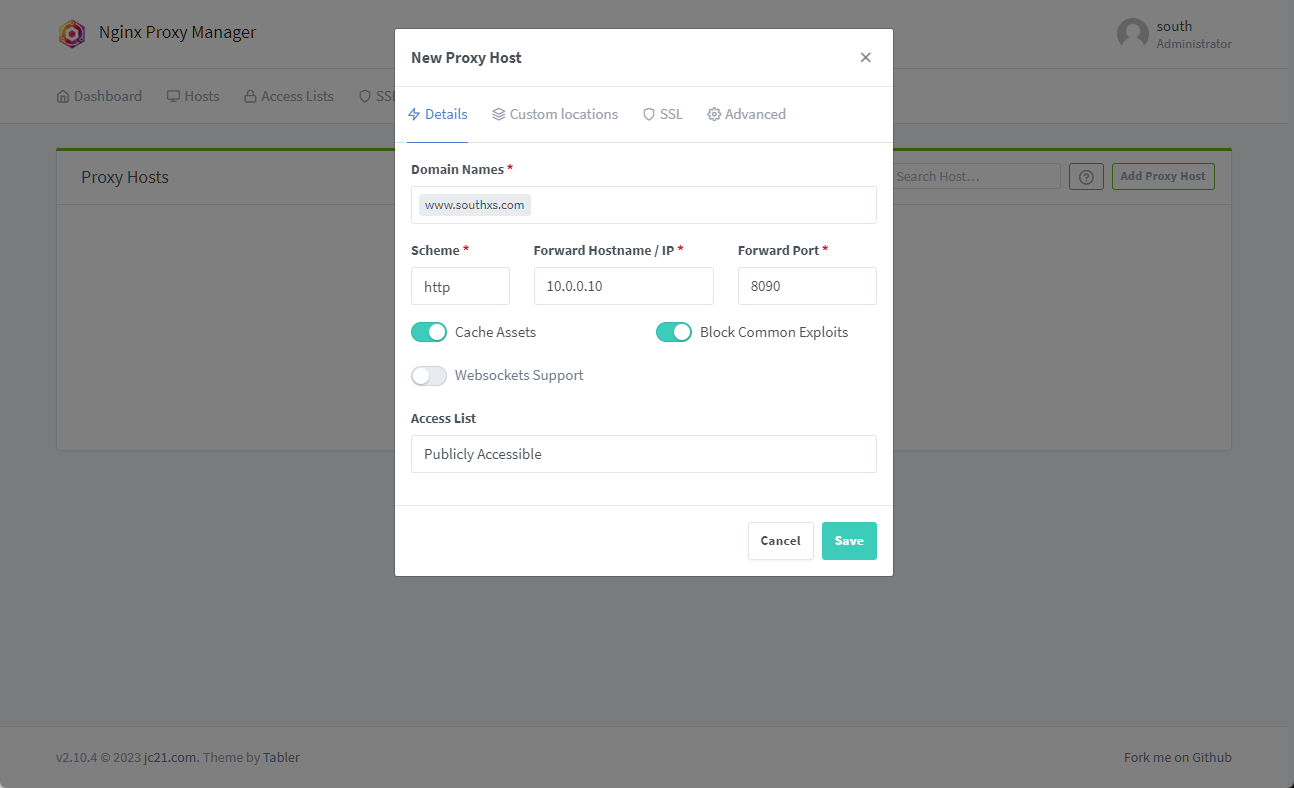Open the Scheme http dropdown
The height and width of the screenshot is (788, 1294).
coord(460,286)
